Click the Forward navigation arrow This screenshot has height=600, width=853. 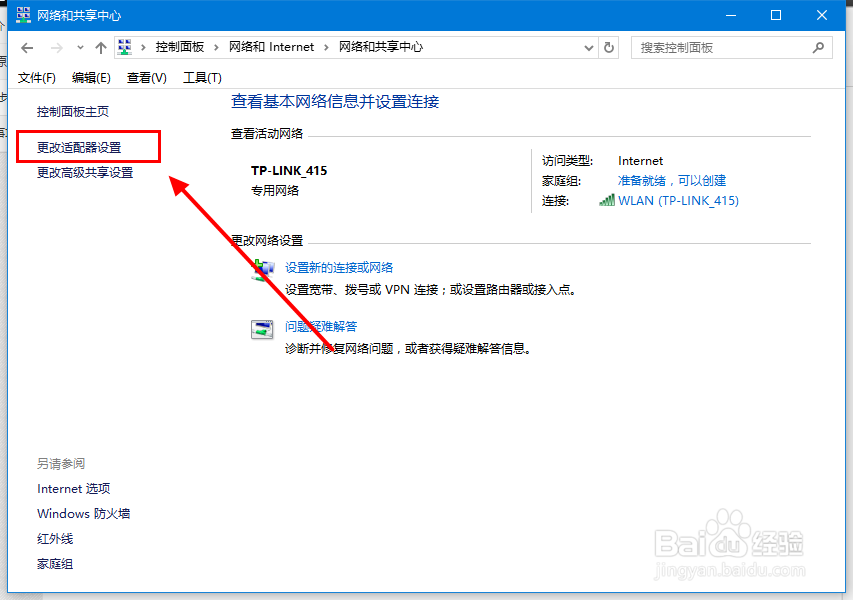coord(57,48)
